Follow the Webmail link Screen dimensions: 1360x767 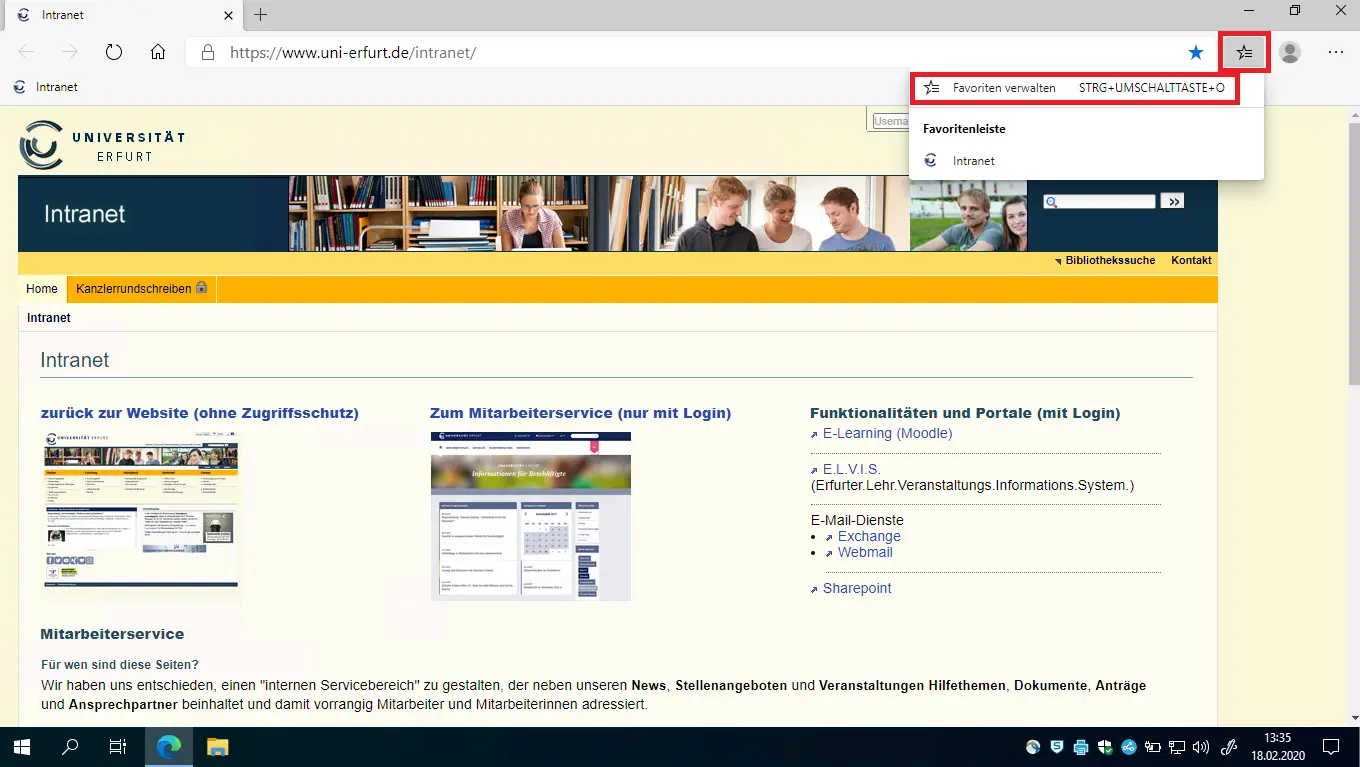[x=865, y=552]
